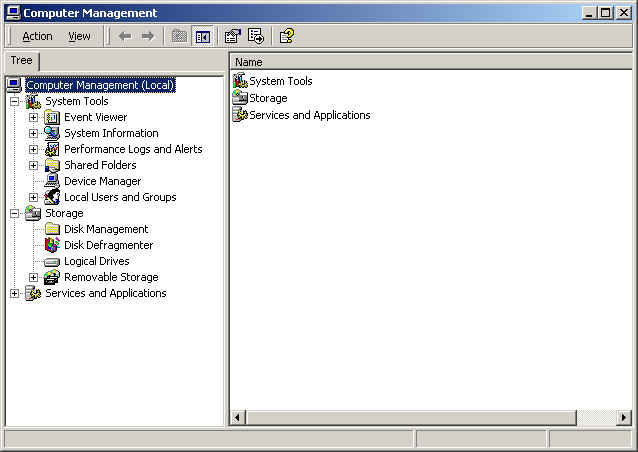The height and width of the screenshot is (452, 638).
Task: Click the Name column header
Action: [x=431, y=62]
